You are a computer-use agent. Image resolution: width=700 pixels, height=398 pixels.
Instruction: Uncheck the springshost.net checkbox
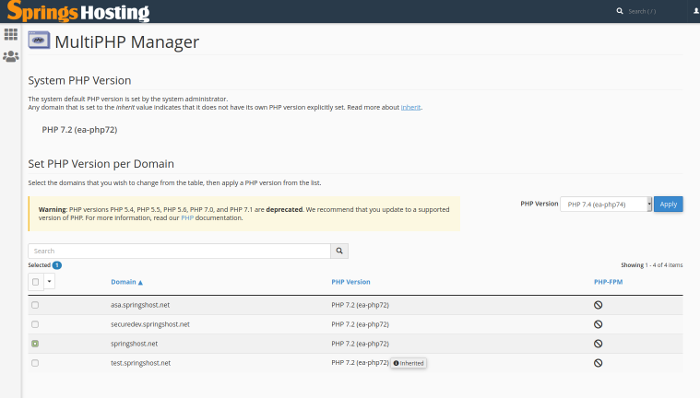35,344
